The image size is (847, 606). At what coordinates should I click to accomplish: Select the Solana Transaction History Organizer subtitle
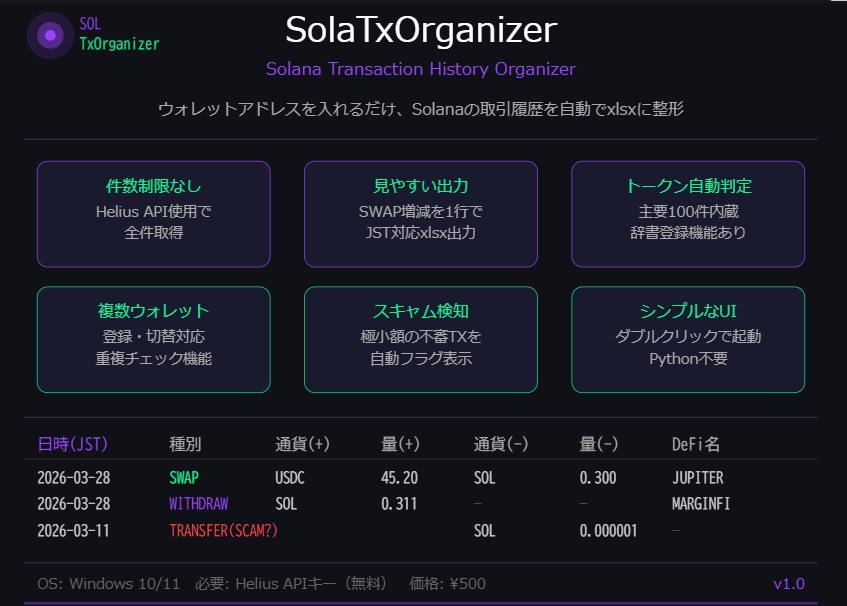pos(423,68)
